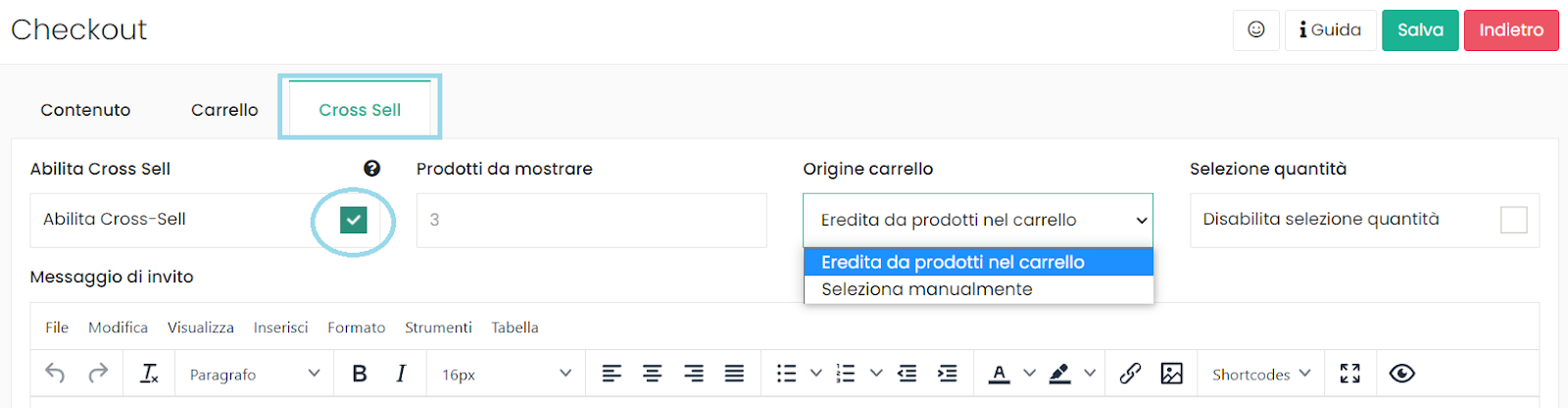Toggle bold text formatting

point(360,374)
